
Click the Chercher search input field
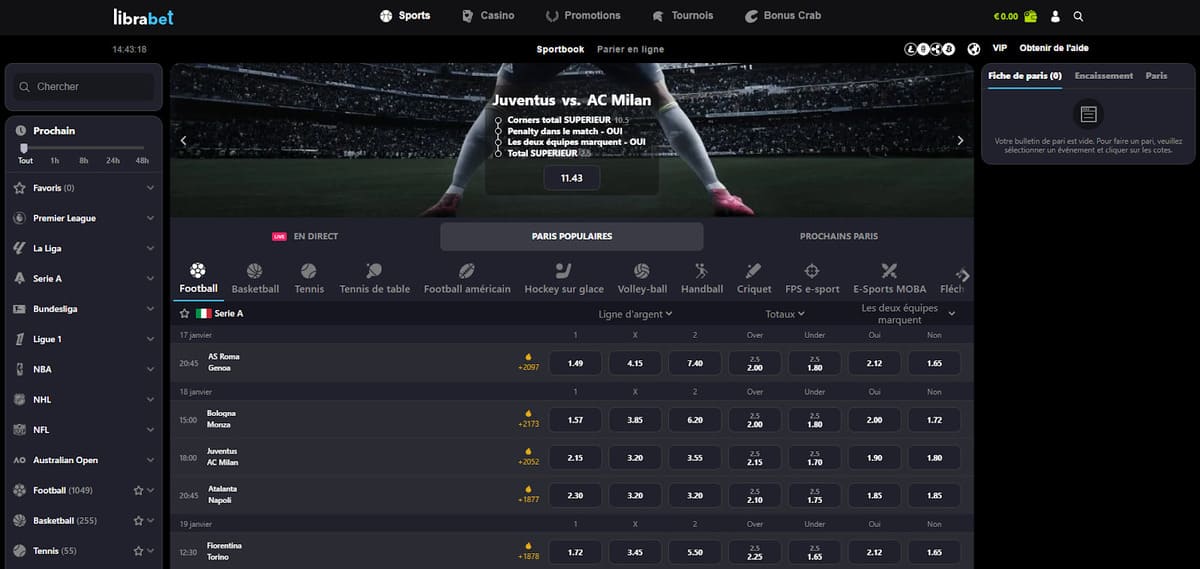pyautogui.click(x=90, y=87)
